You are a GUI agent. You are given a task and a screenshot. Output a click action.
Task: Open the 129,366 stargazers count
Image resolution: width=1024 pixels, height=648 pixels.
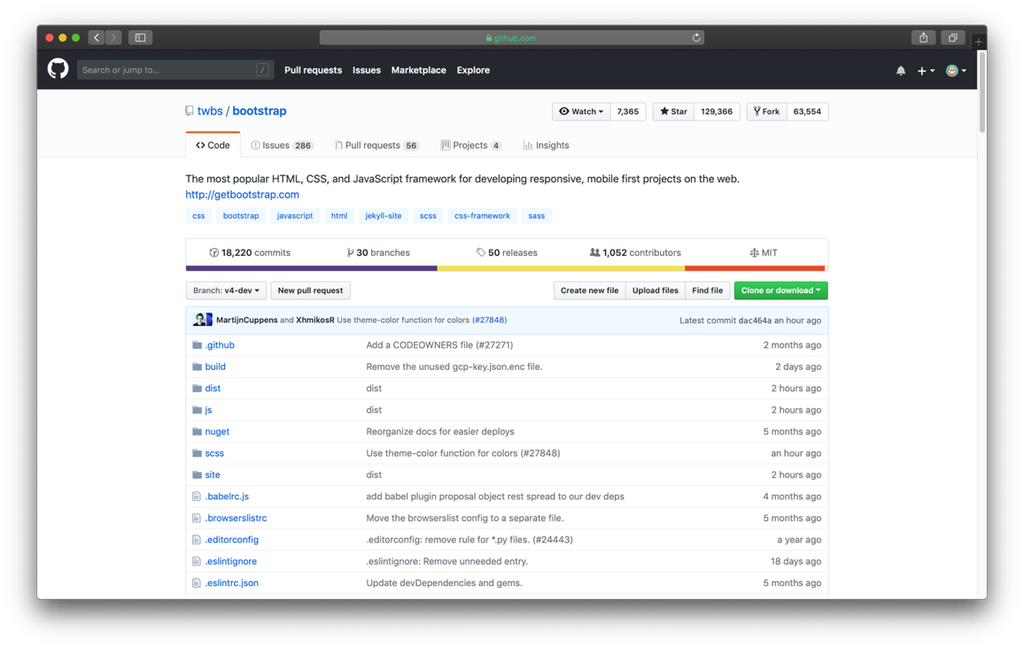pos(716,112)
